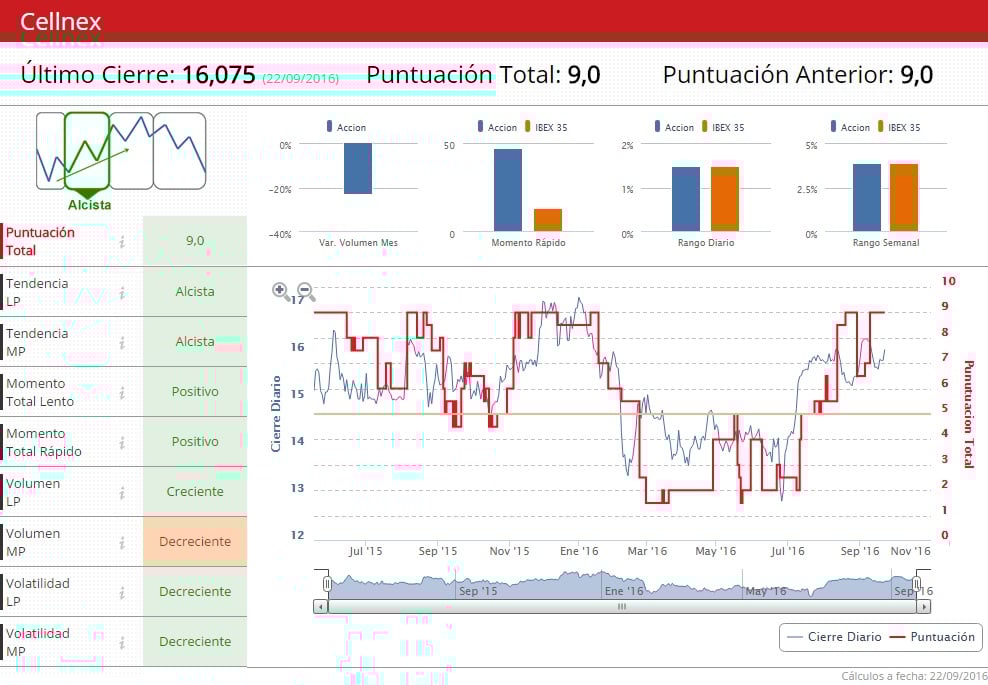This screenshot has width=988, height=685.
Task: Click the navigator scrollbar right arrow
Action: [x=924, y=606]
